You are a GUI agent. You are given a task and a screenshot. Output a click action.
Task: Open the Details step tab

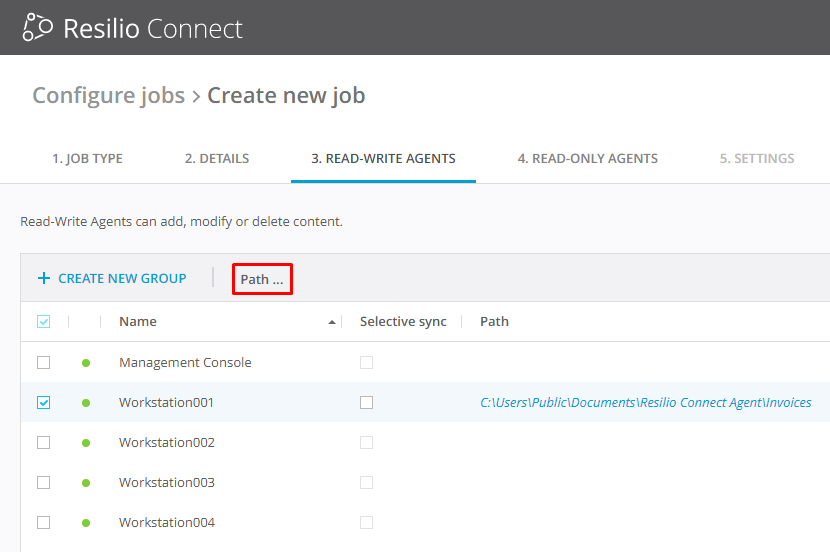(x=217, y=158)
